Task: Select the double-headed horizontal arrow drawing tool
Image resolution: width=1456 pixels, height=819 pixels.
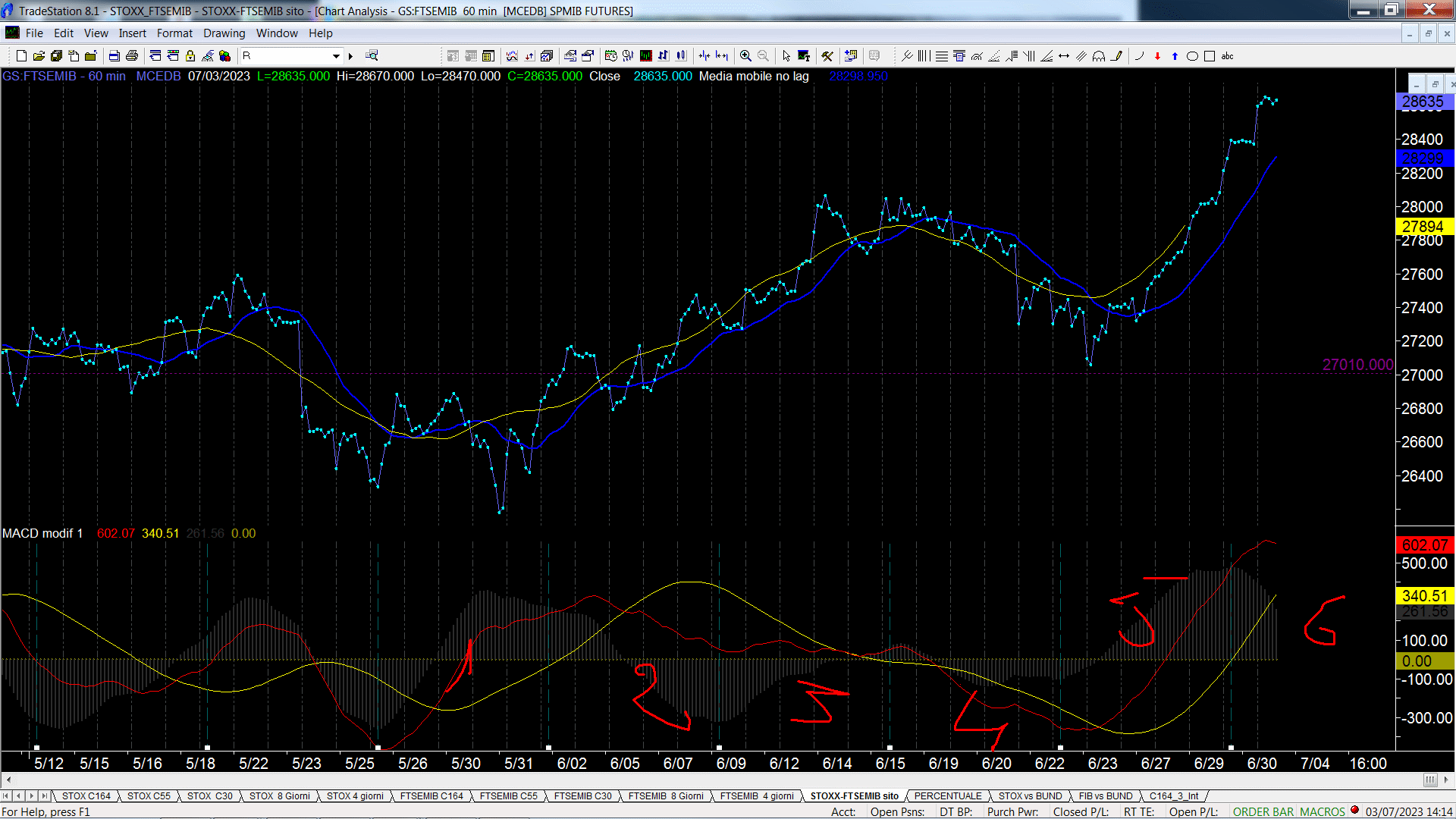Action: click(1064, 56)
